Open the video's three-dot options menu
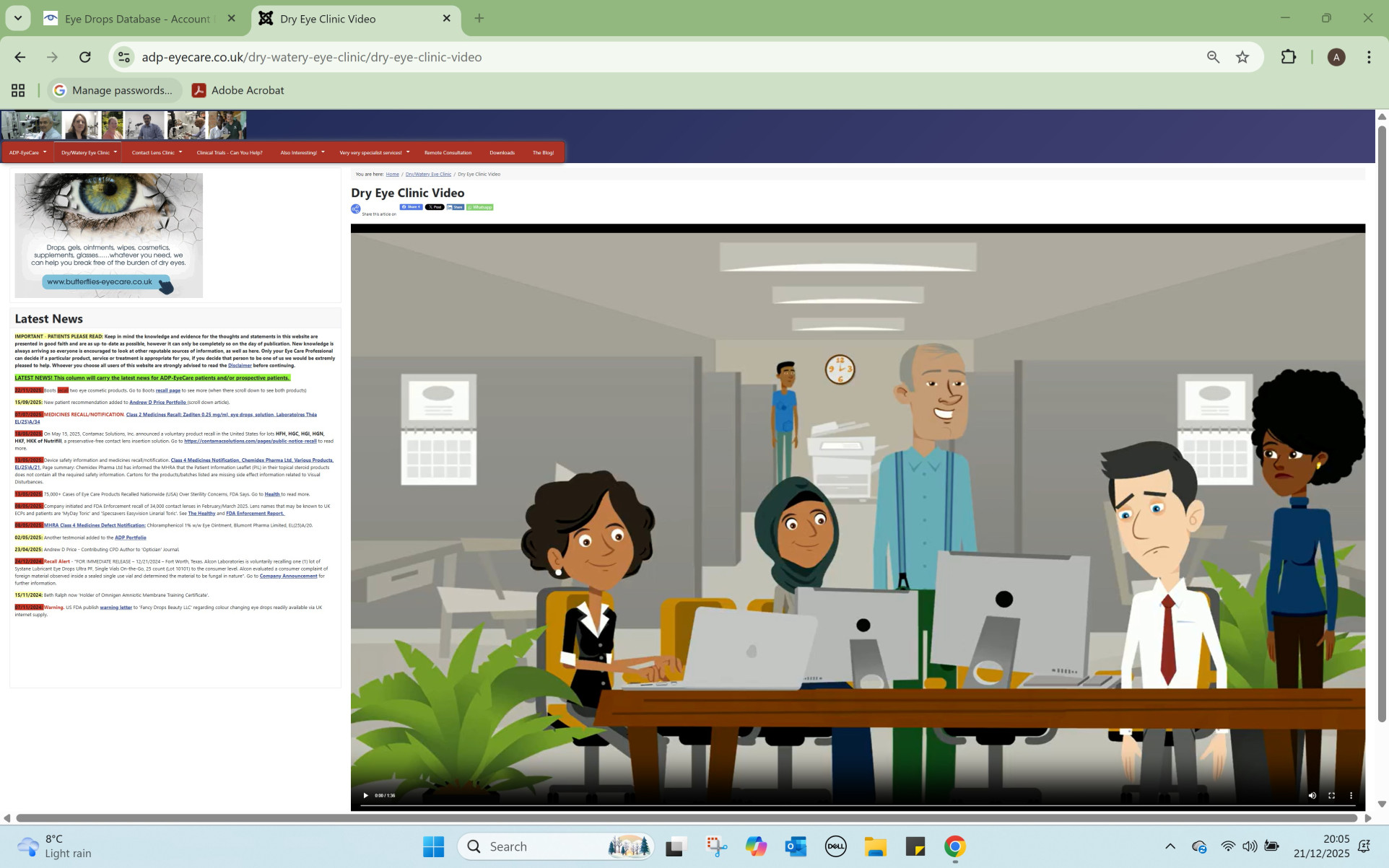1389x868 pixels. tap(1351, 795)
